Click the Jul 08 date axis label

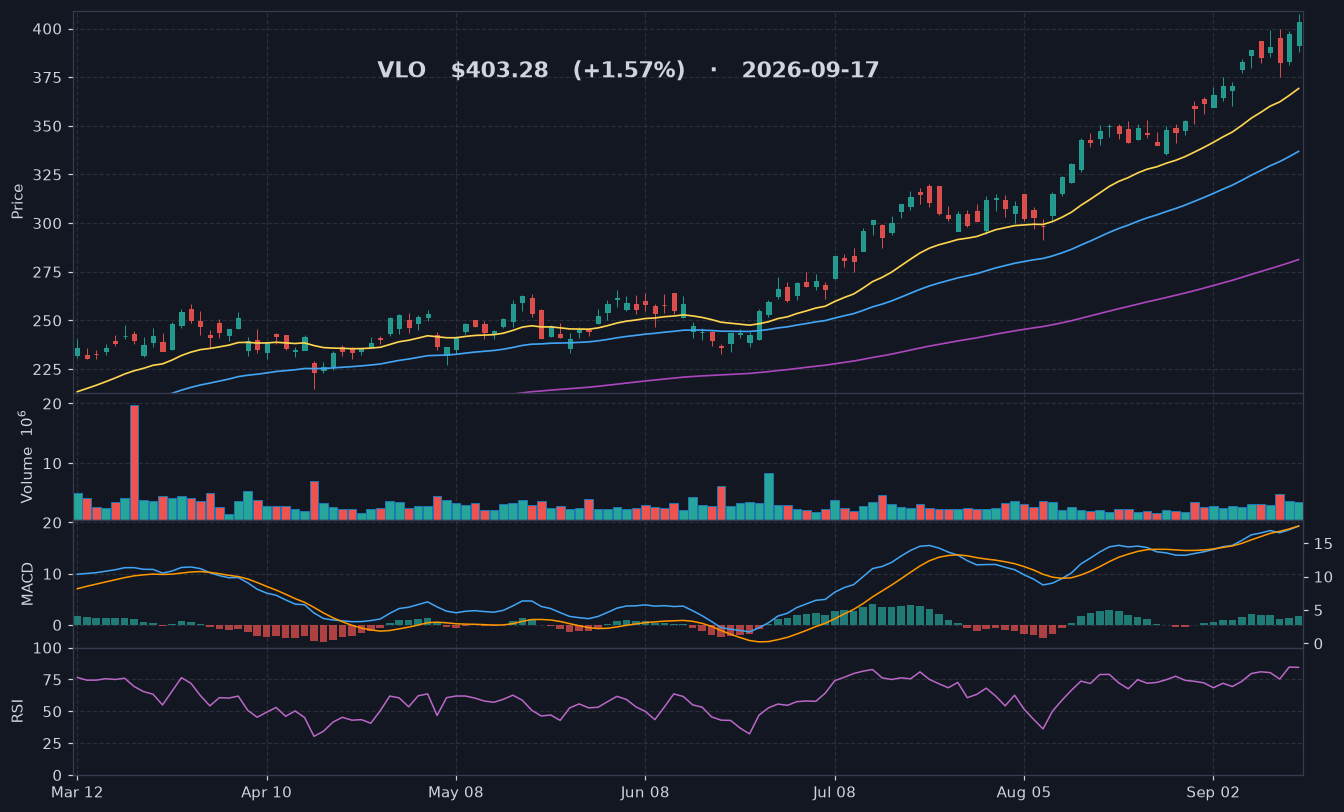click(x=834, y=791)
